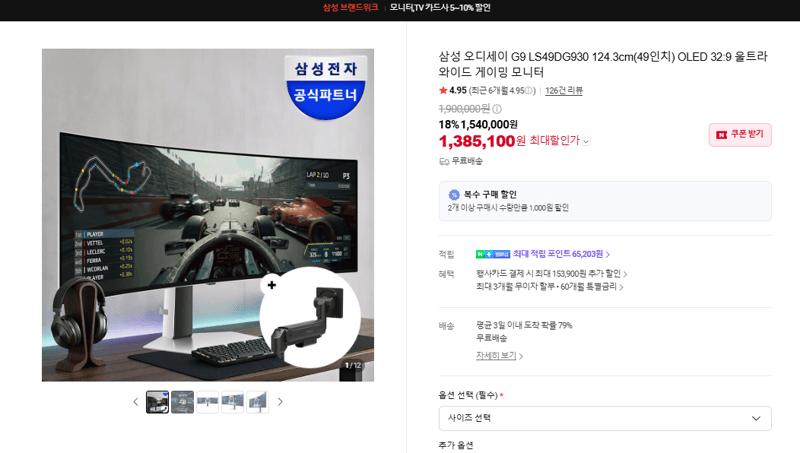Image resolution: width=800 pixels, height=453 pixels.
Task: Click the 모니터/TV 카드사 5~10% 할인 banner
Action: tap(440, 8)
